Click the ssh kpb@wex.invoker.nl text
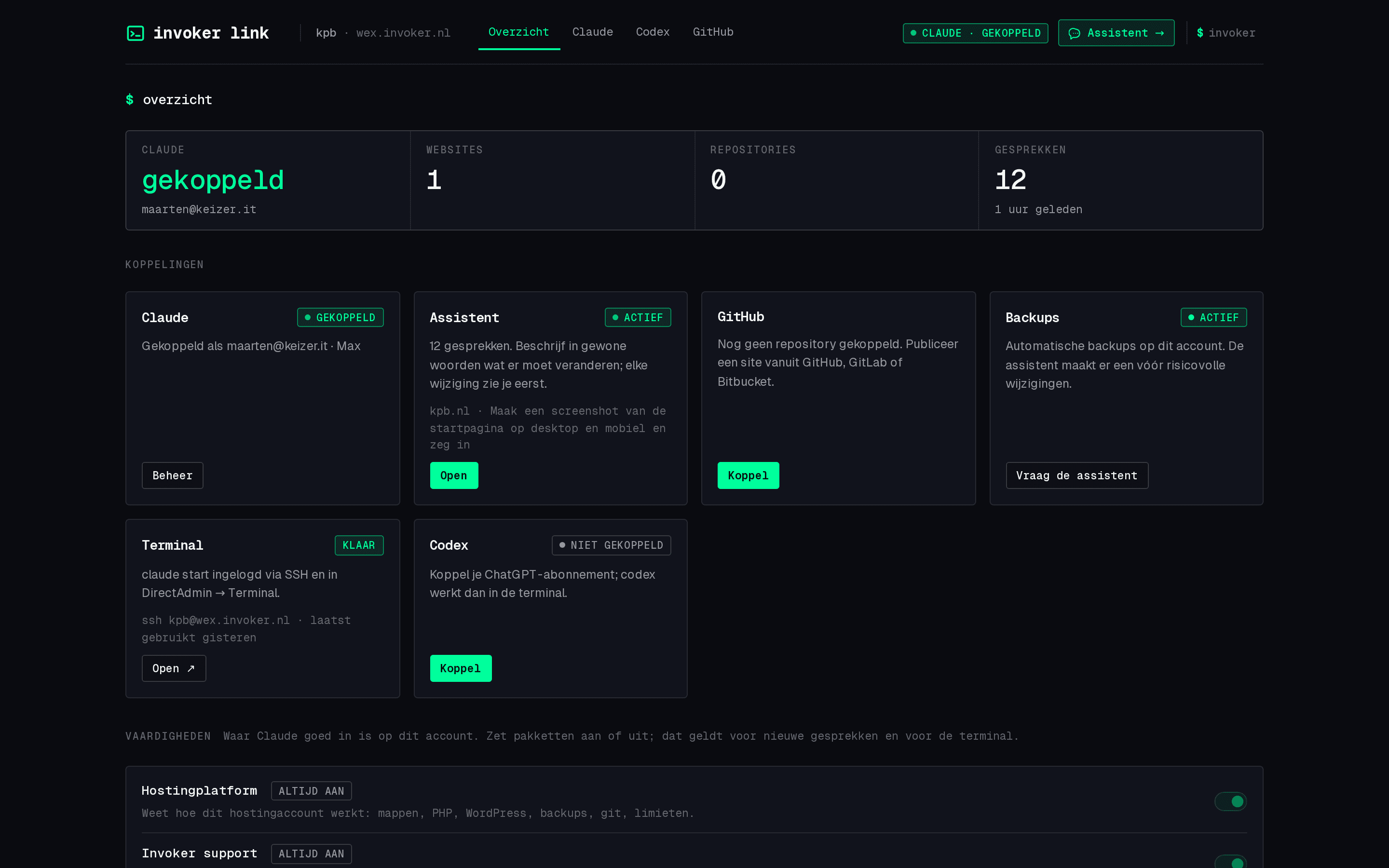This screenshot has width=1389, height=868. coord(216,621)
